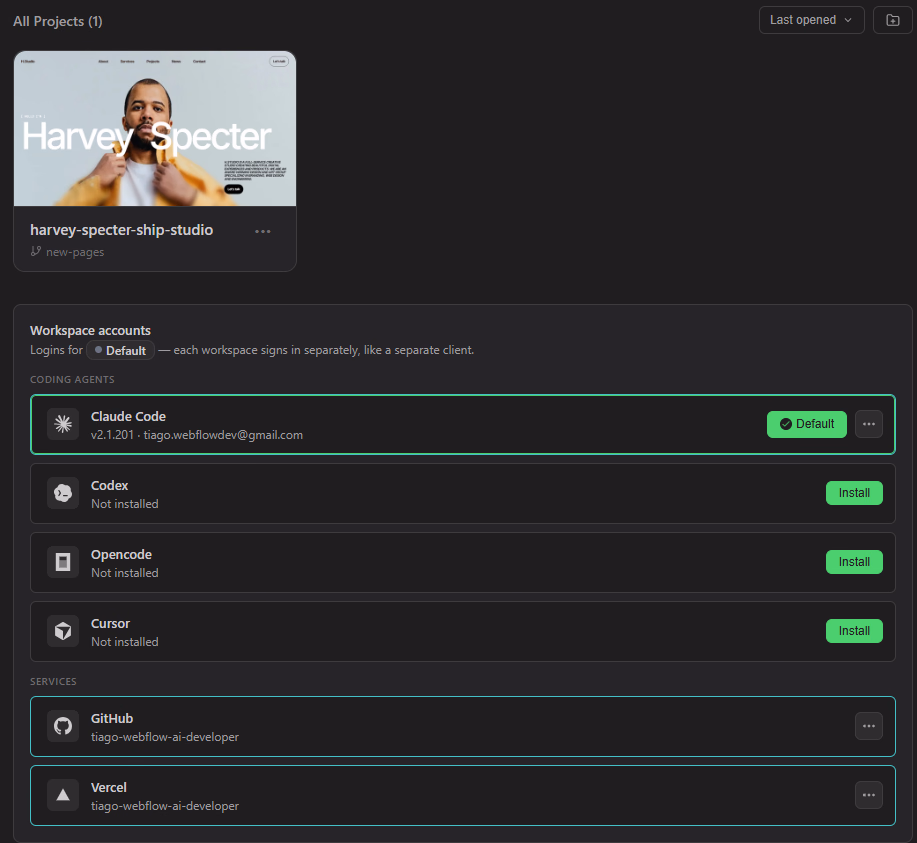917x843 pixels.
Task: Click the Claude Code asterisk icon
Action: pos(63,424)
